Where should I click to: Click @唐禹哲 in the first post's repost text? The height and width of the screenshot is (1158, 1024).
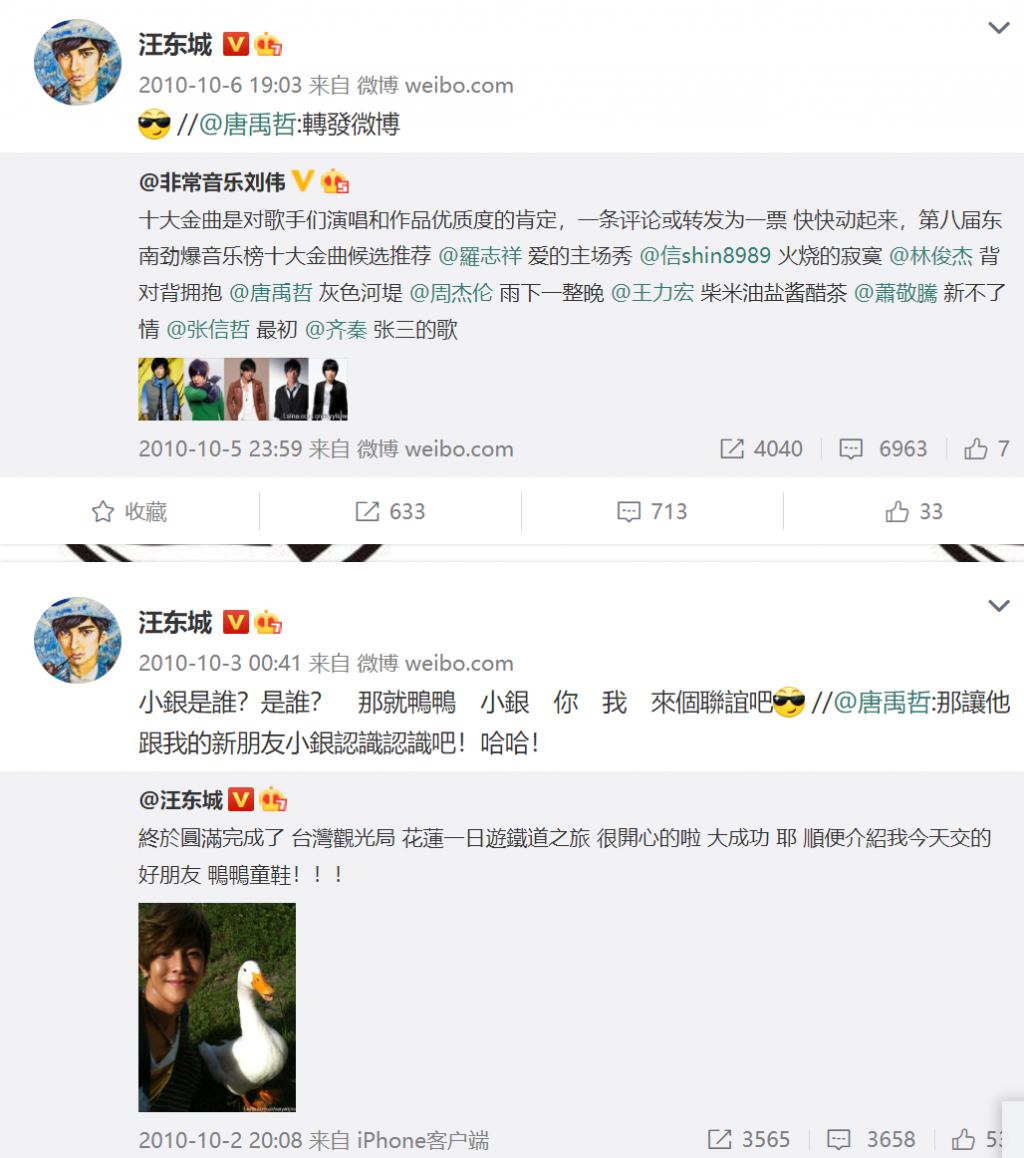pos(247,124)
